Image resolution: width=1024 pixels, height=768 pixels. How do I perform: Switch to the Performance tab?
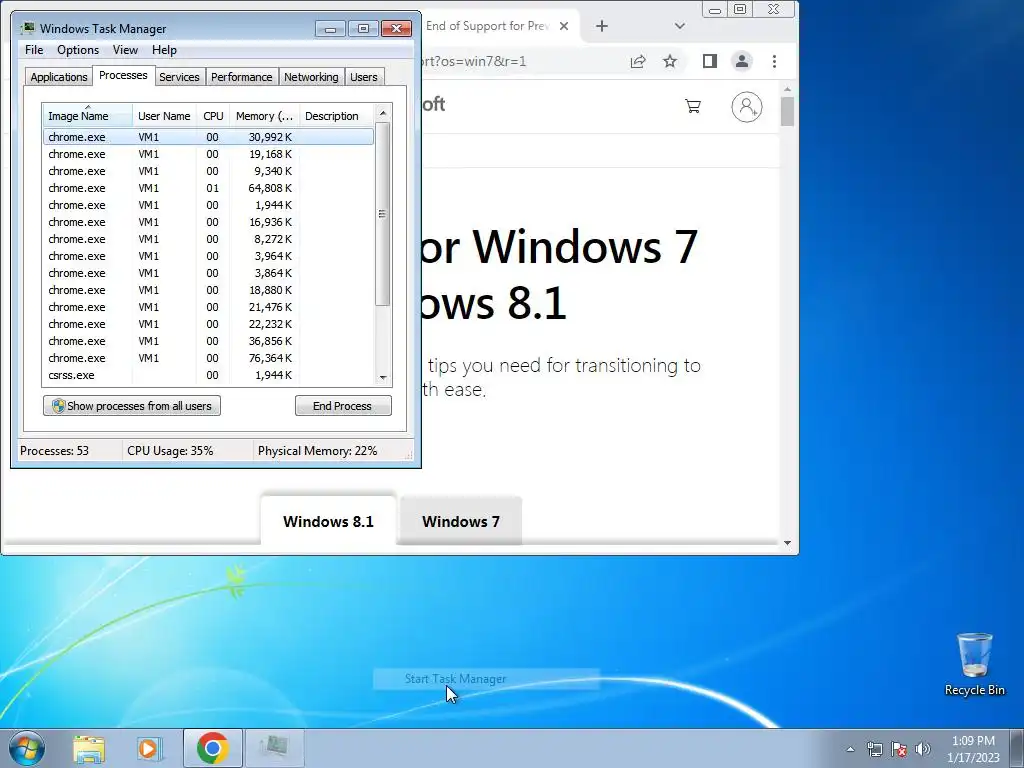(x=242, y=77)
